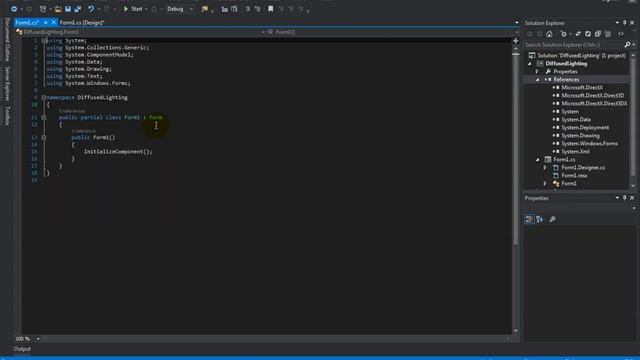640x360 pixels.
Task: Close the Form1.cs tab
Action: (x=53, y=22)
